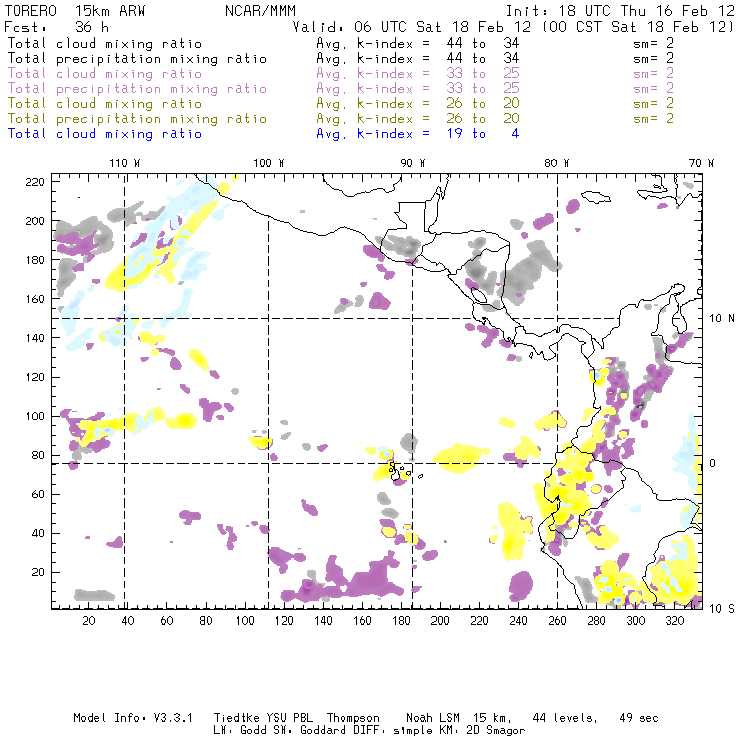This screenshot has width=740, height=740.
Task: Click the Galapagos Islands outlines on the map
Action: [399, 469]
